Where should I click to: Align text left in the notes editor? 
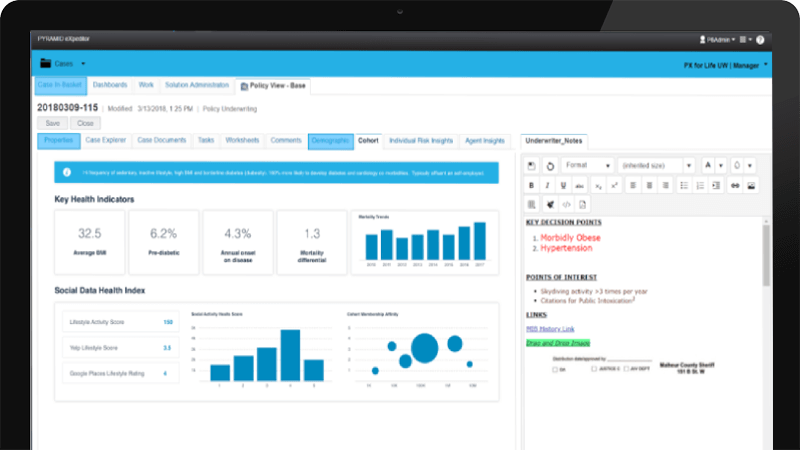(633, 186)
